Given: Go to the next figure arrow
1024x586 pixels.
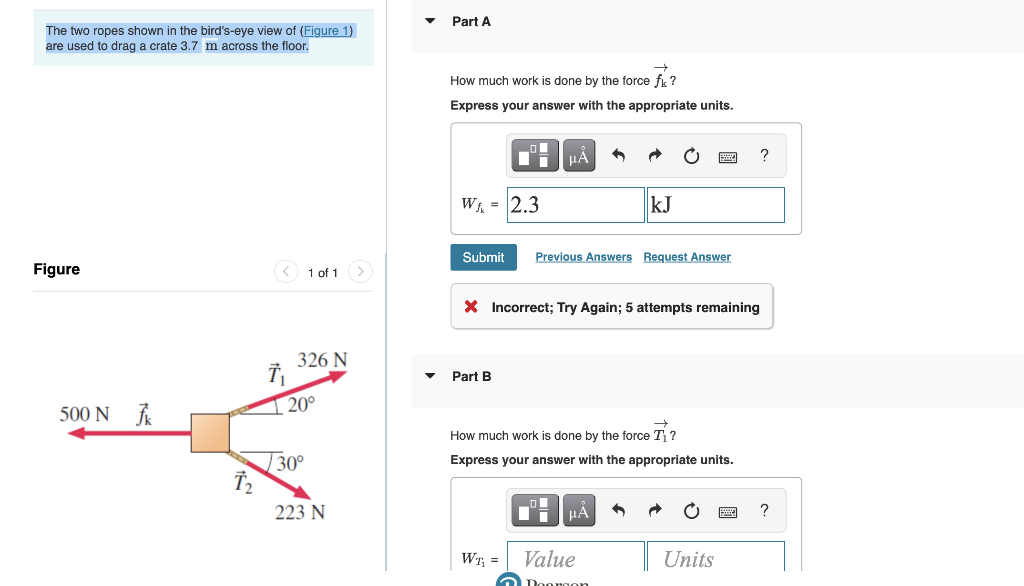Looking at the screenshot, I should [x=360, y=271].
